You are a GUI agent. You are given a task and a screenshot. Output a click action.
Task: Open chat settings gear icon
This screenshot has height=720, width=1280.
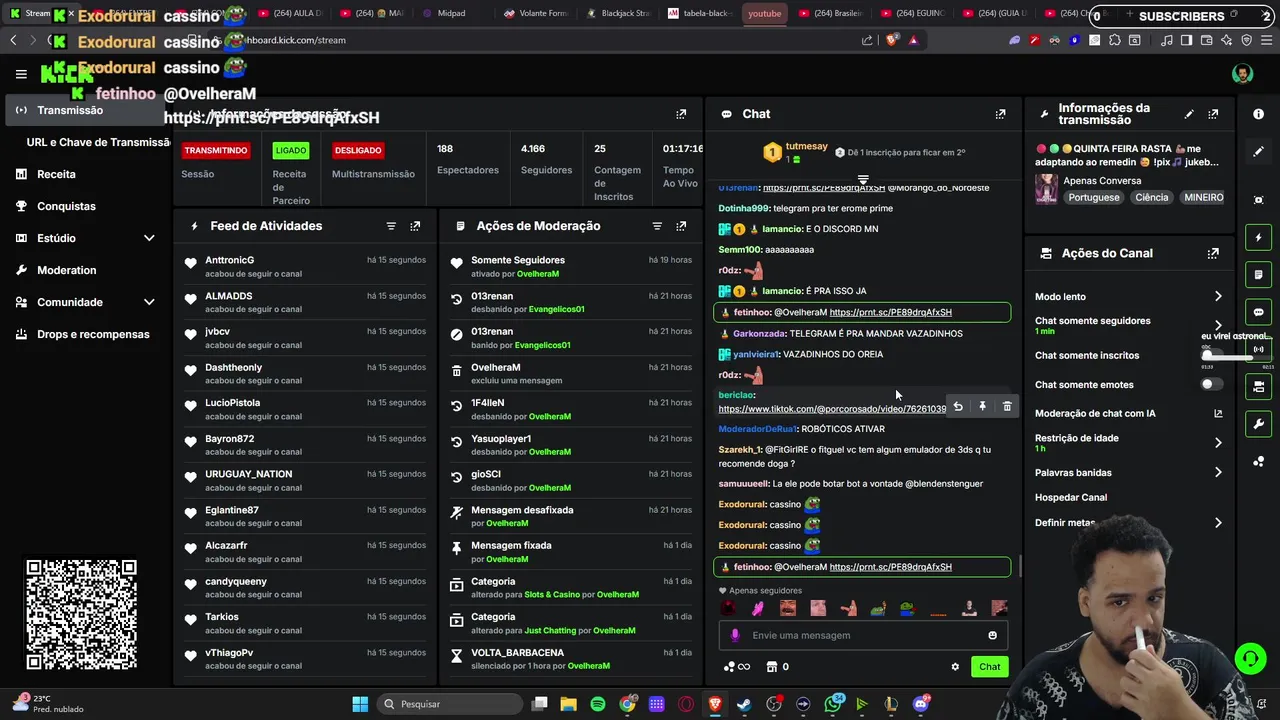click(955, 667)
